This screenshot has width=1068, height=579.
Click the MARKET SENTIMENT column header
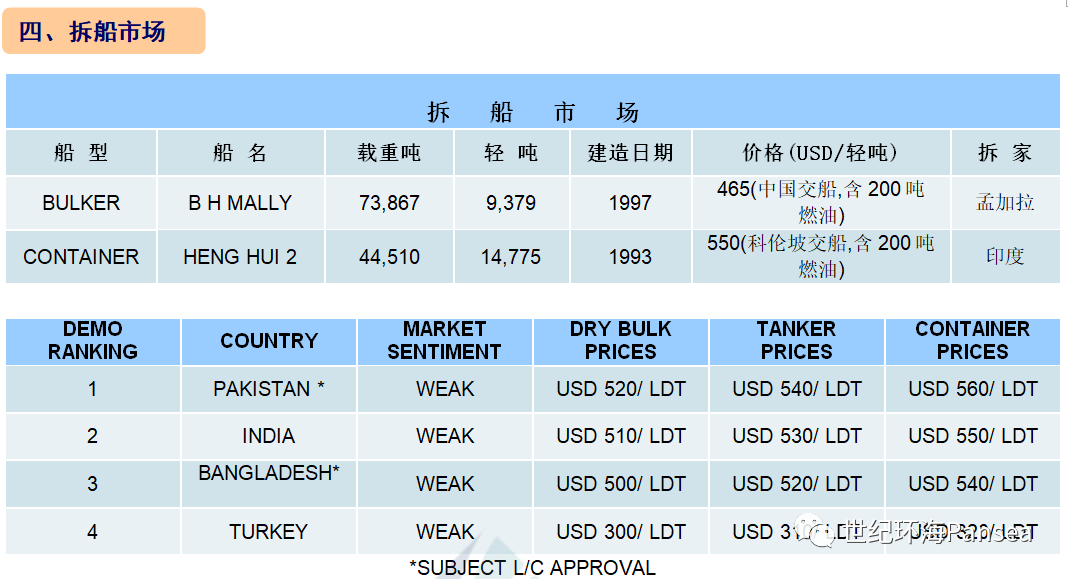[444, 341]
